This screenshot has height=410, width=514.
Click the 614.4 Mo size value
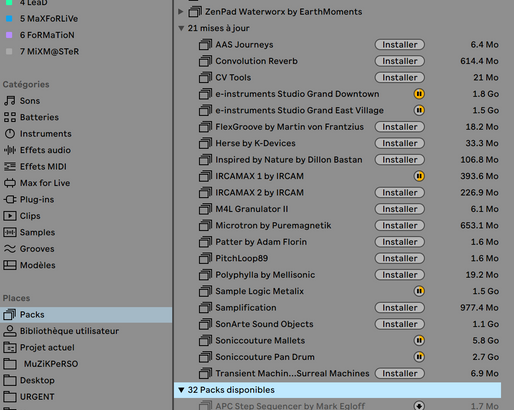479,61
